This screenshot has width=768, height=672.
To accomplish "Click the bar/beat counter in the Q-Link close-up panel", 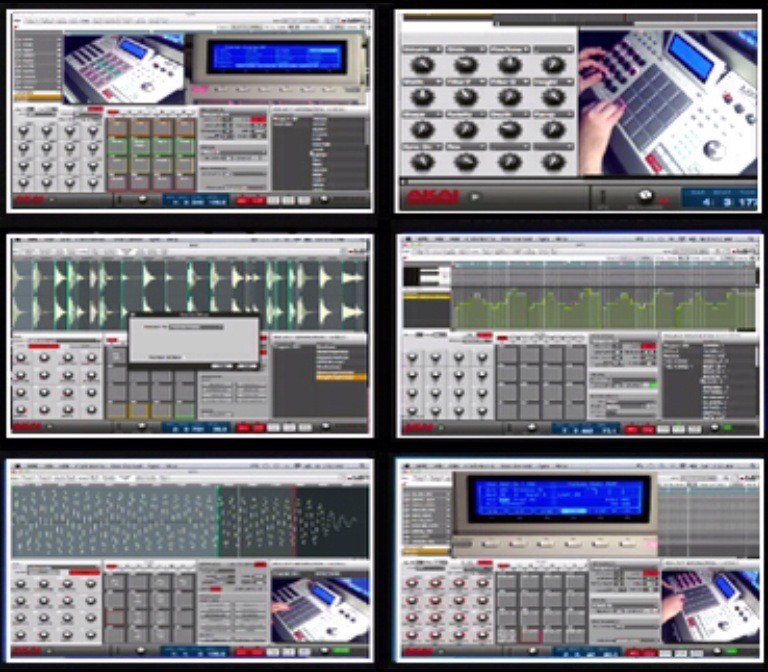I will (719, 197).
